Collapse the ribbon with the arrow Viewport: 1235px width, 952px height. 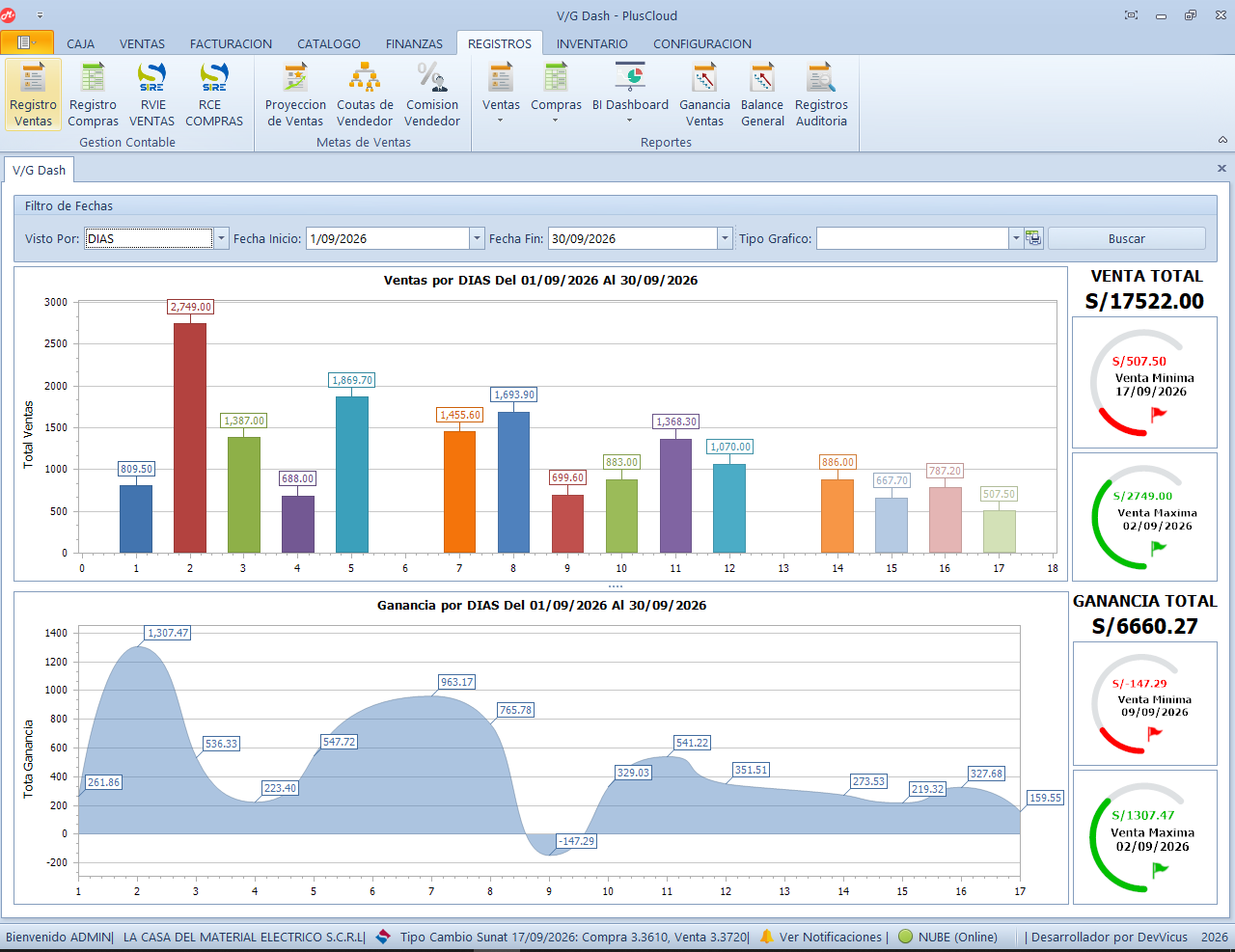click(1222, 141)
